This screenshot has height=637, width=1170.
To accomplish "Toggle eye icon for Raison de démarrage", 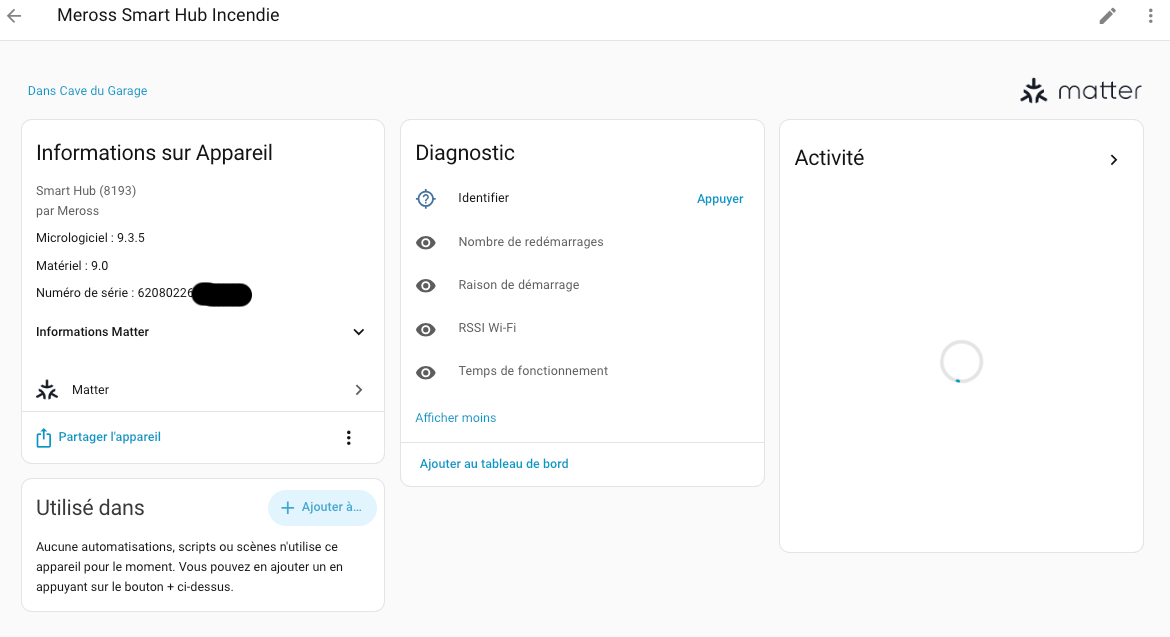I will click(425, 286).
